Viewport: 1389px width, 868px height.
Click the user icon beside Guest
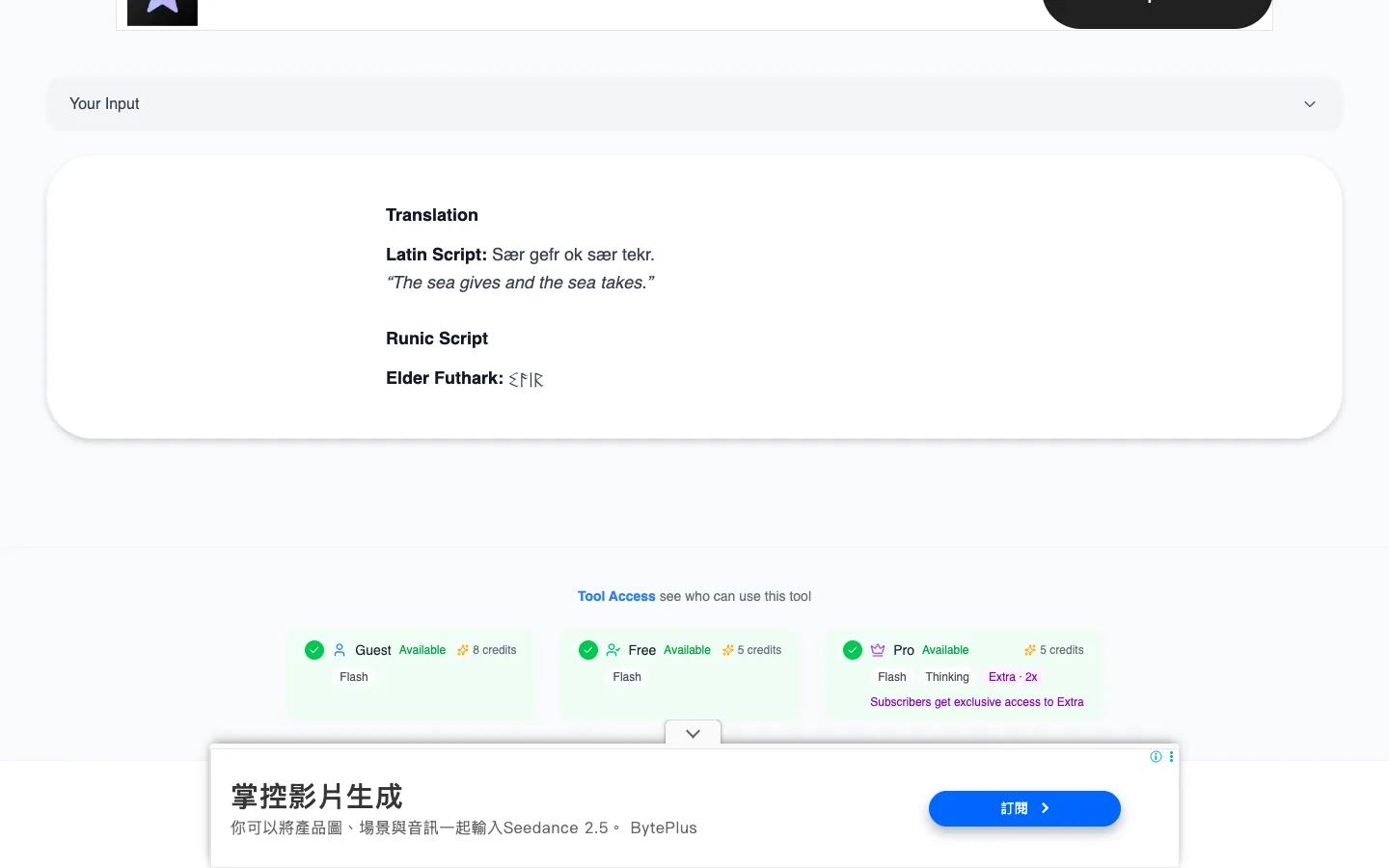(340, 650)
